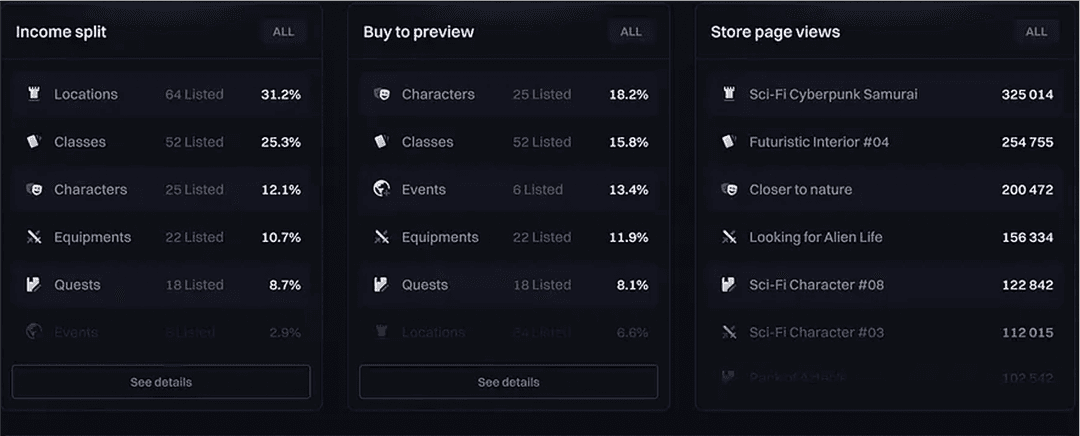This screenshot has height=436, width=1080.
Task: Click the Characters mask icon in Buy to preview
Action: click(x=382, y=94)
